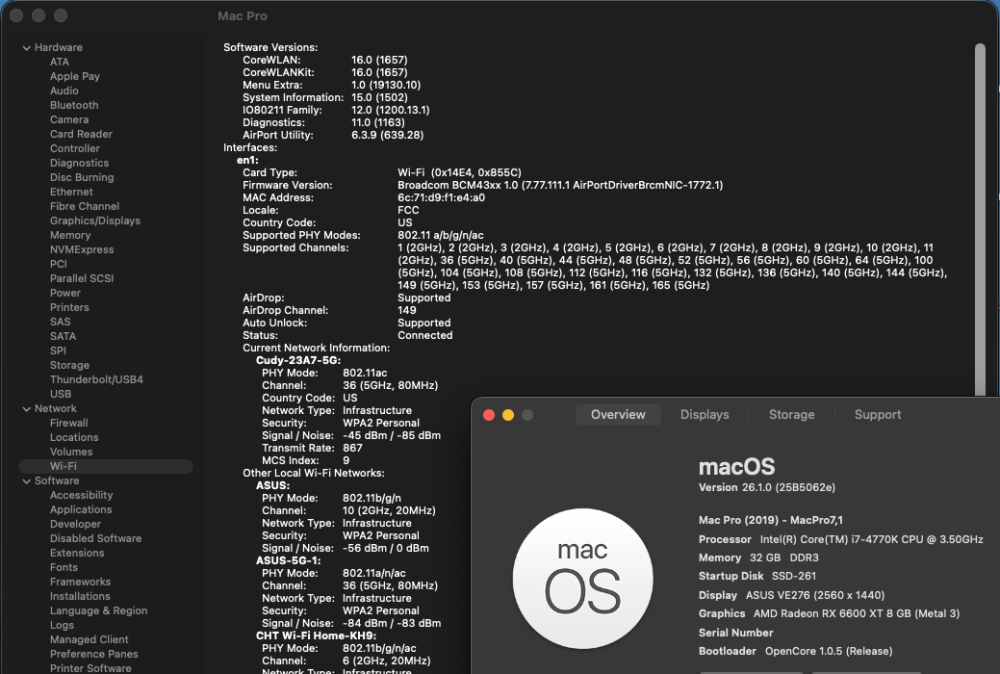This screenshot has height=674, width=1000.
Task: Open the Displays tab
Action: pos(704,414)
